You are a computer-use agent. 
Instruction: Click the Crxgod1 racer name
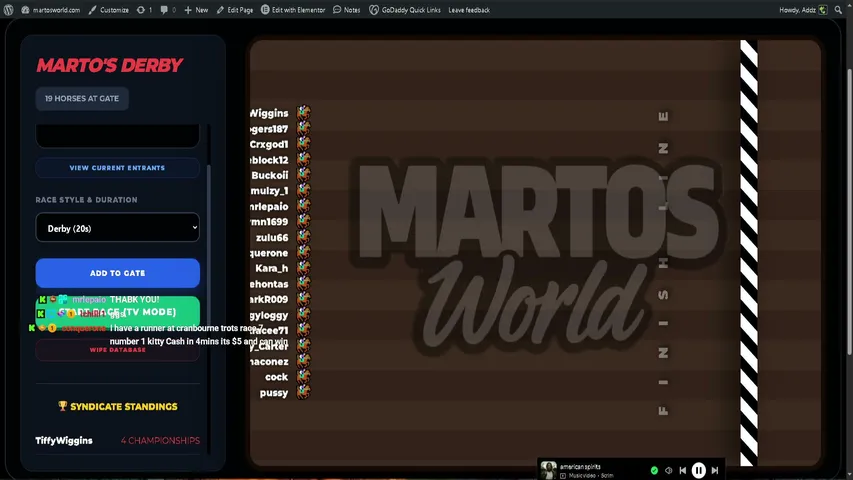[x=269, y=144]
